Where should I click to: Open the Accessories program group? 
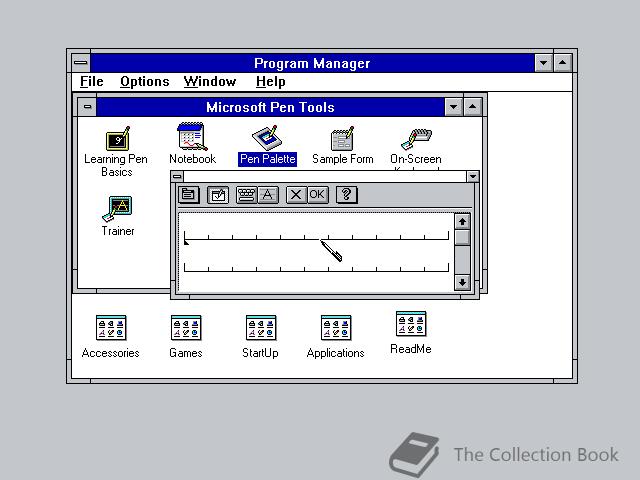pos(111,328)
